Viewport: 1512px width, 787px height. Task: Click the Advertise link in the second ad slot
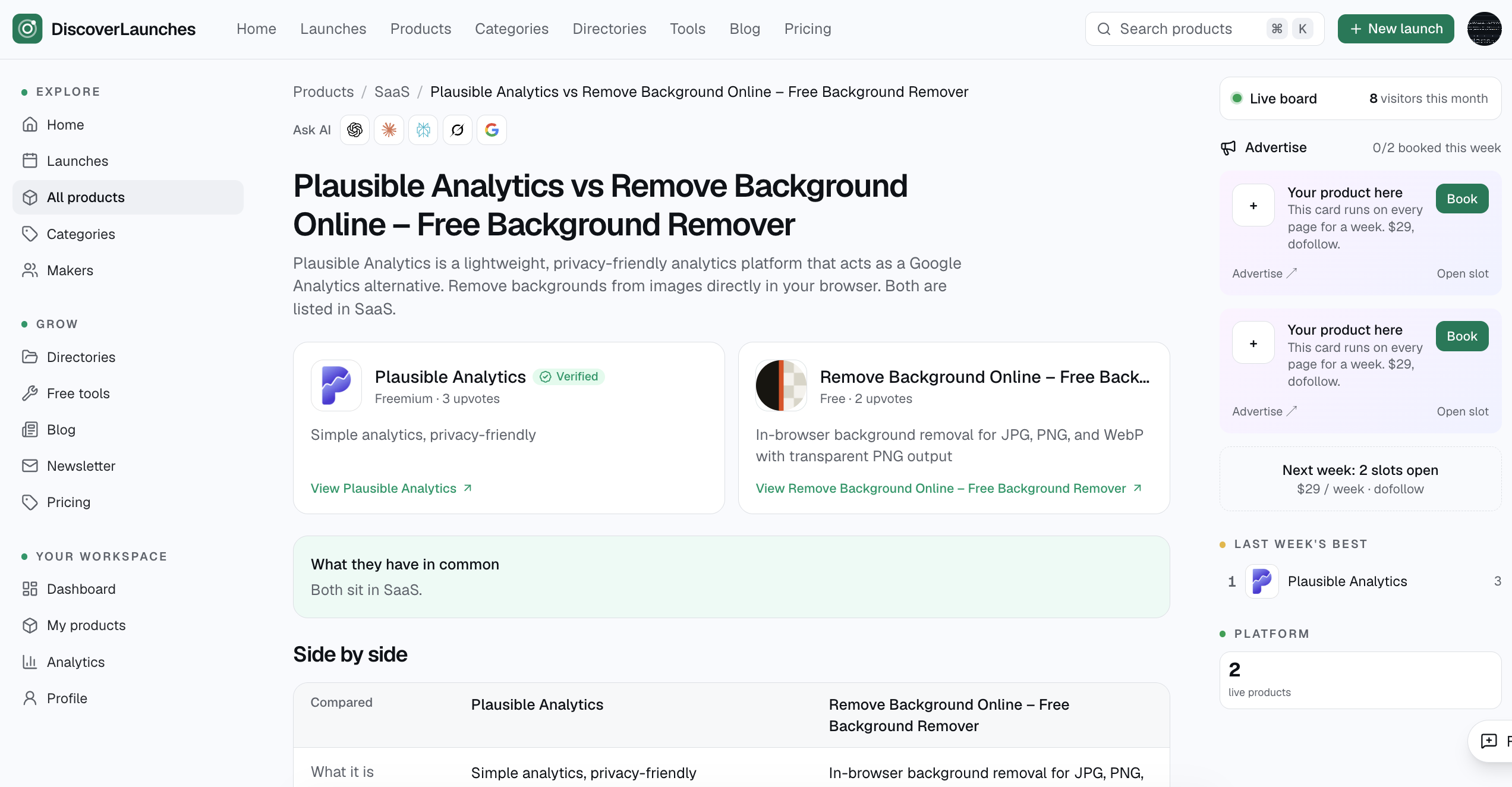click(x=1264, y=411)
